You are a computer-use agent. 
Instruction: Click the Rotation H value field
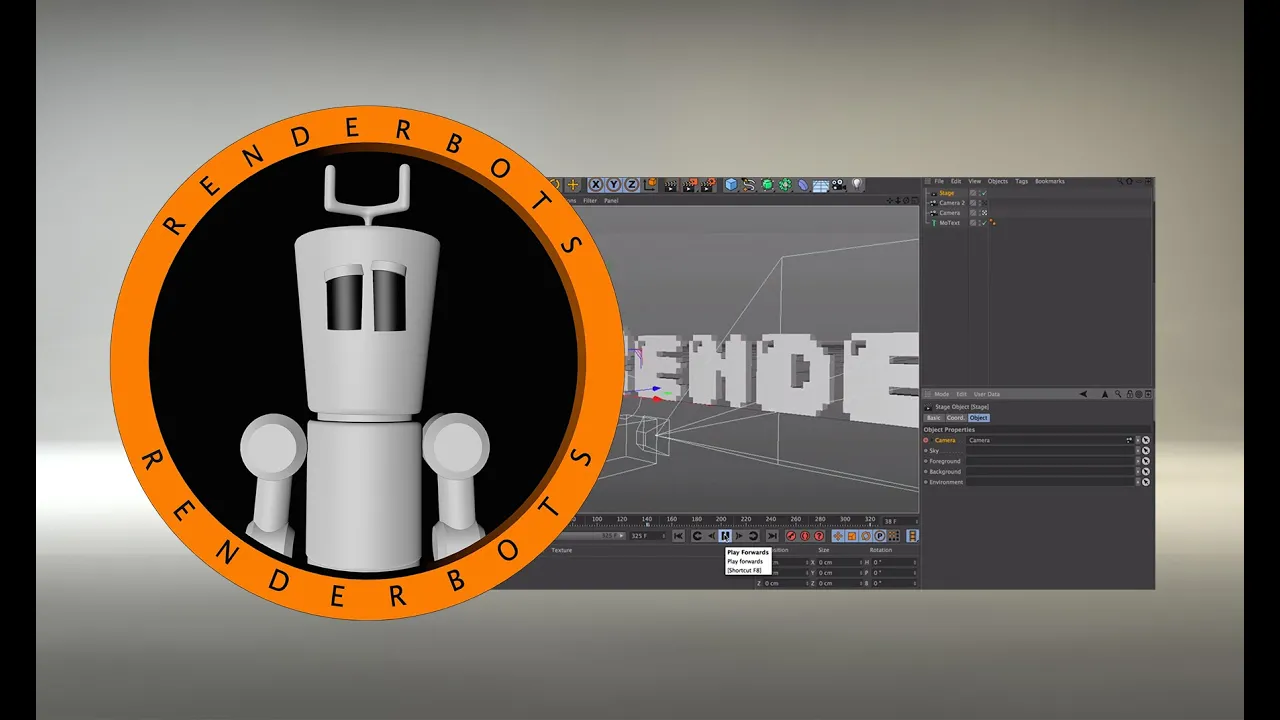tap(894, 562)
